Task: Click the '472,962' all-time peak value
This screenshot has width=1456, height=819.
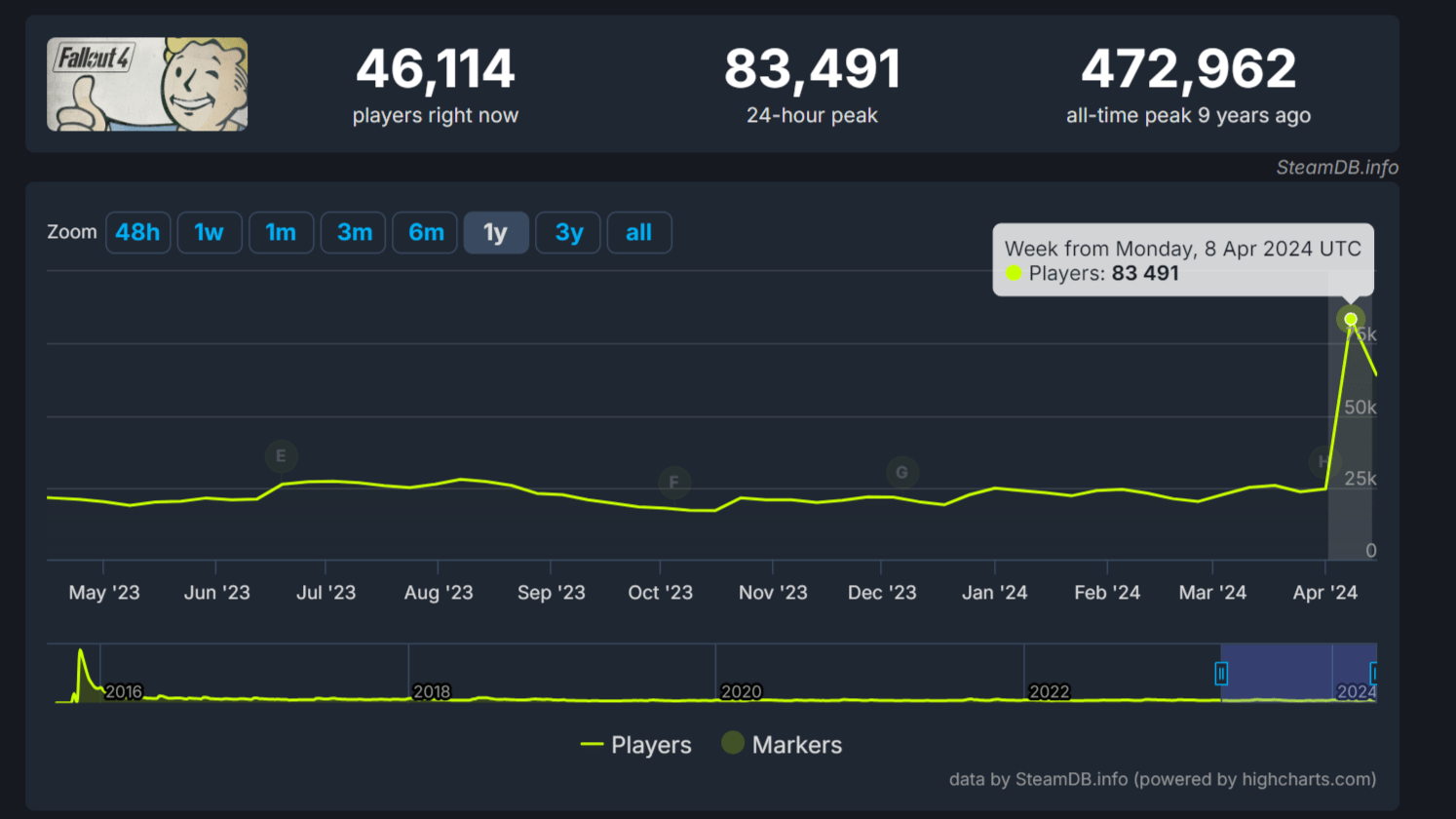Action: [1189, 69]
